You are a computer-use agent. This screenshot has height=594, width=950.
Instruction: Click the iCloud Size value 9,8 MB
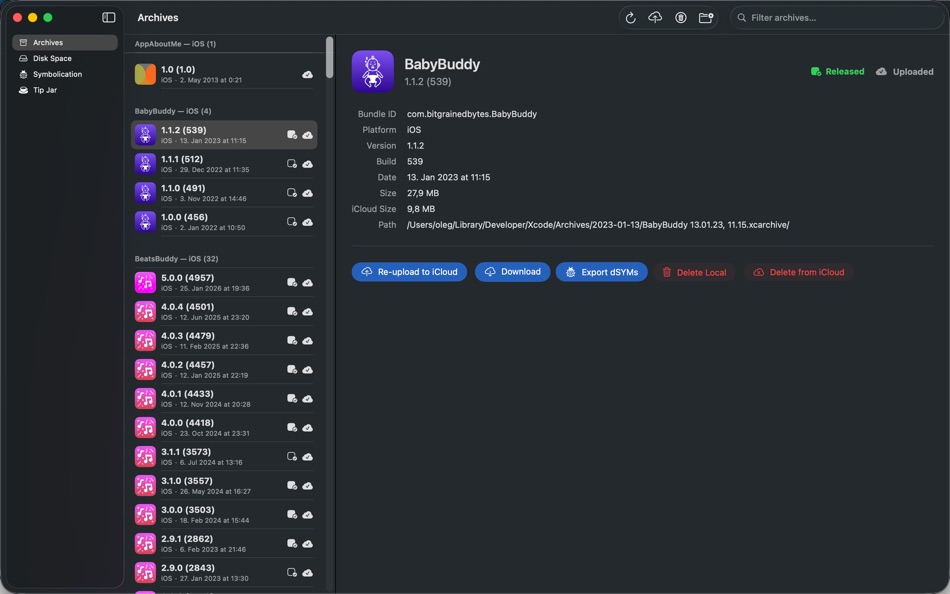(x=421, y=209)
